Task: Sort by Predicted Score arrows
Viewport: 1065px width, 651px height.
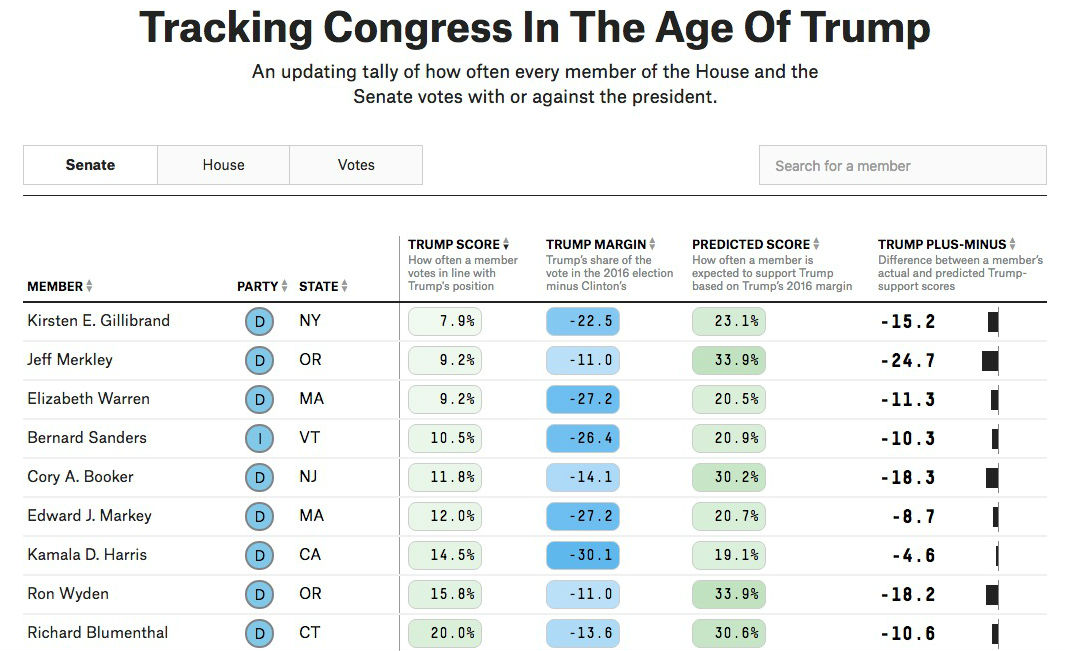Action: (816, 244)
